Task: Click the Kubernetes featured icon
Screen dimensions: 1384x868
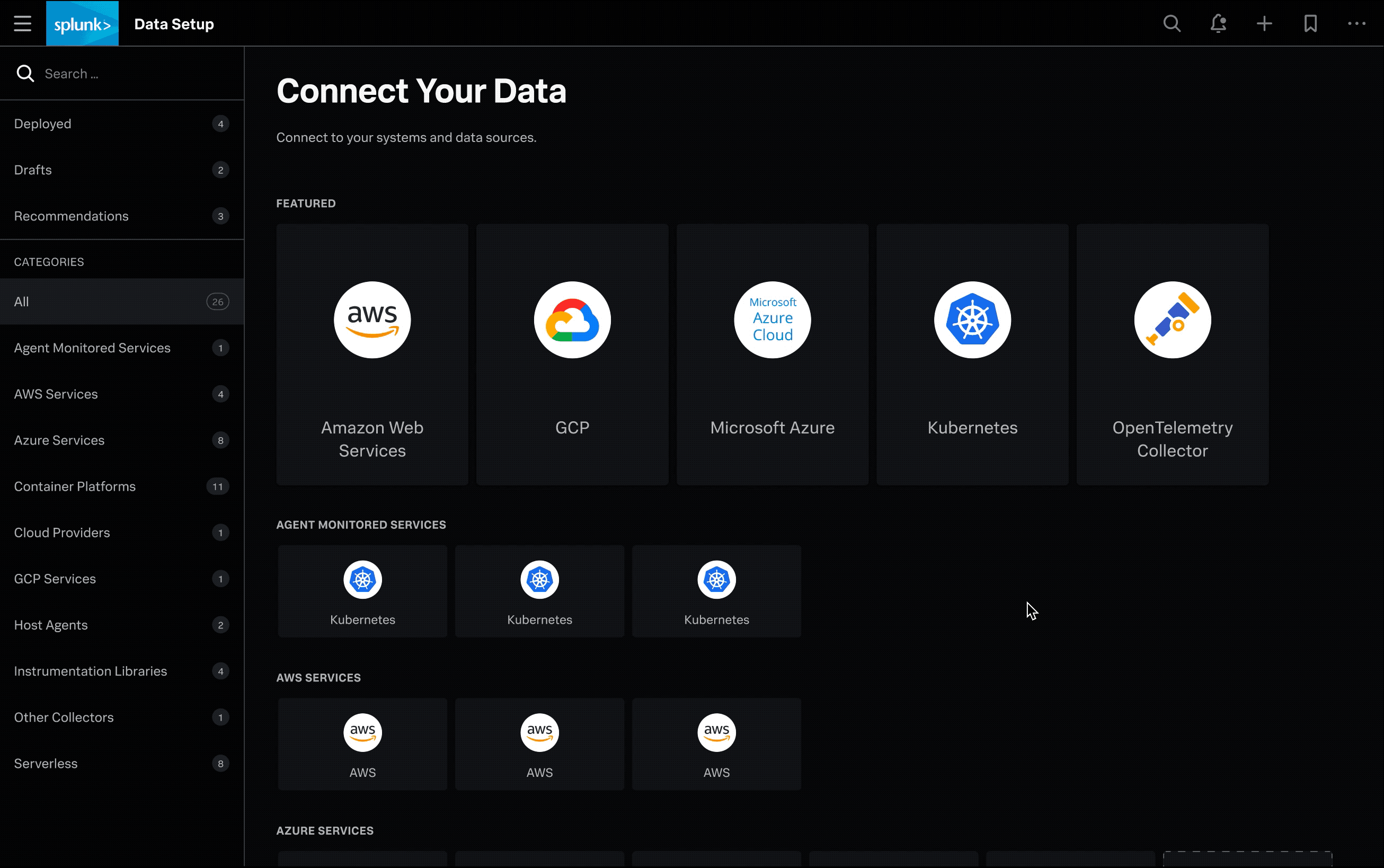Action: [x=972, y=319]
